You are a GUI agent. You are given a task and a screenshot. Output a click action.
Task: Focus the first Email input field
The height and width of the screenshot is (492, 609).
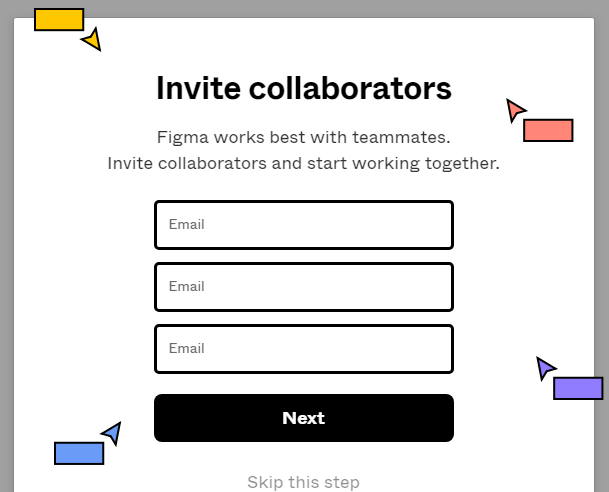pos(304,225)
